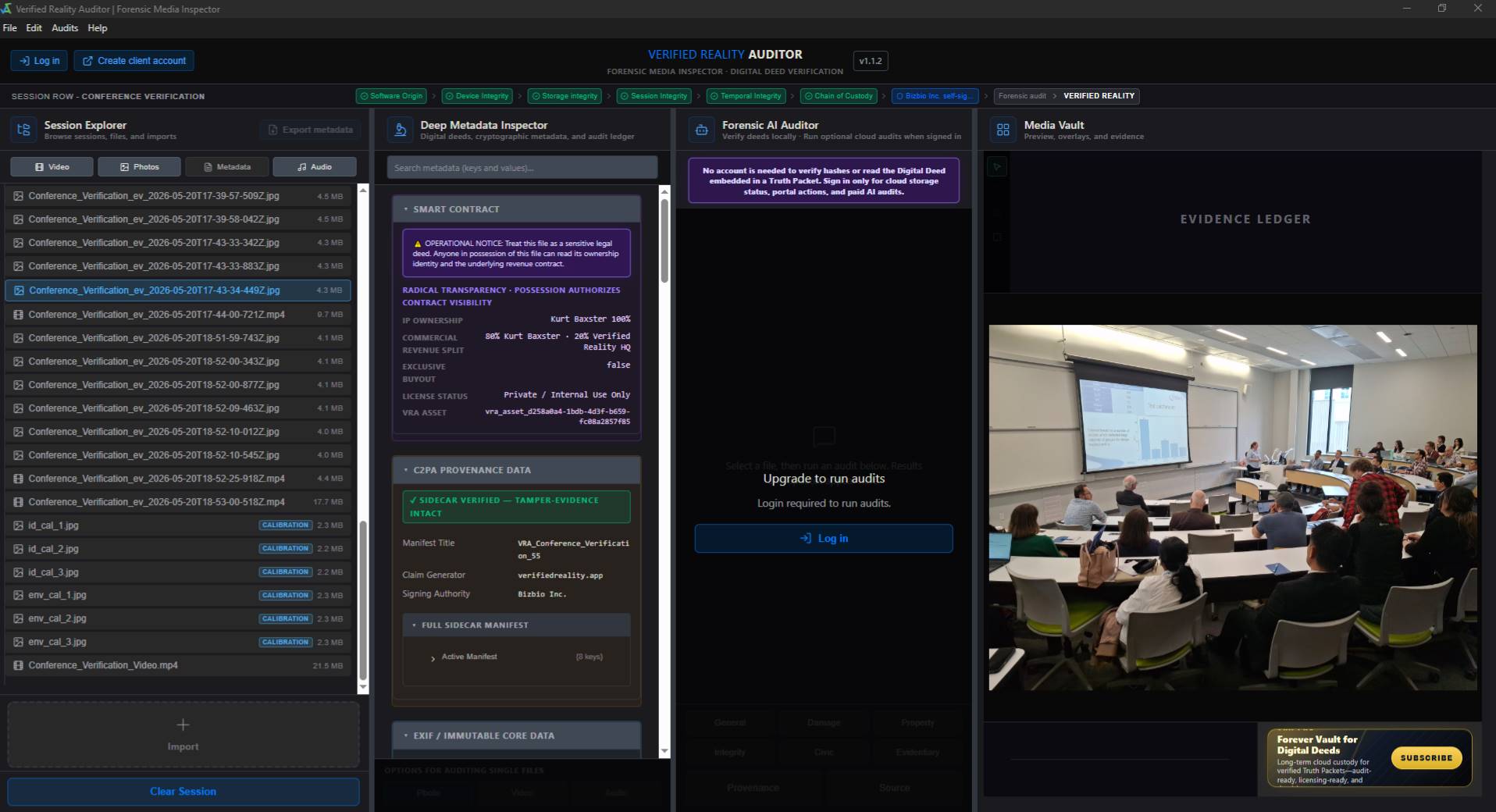Click the Media Vault grid icon
The height and width of the screenshot is (812, 1496).
[x=1003, y=130]
